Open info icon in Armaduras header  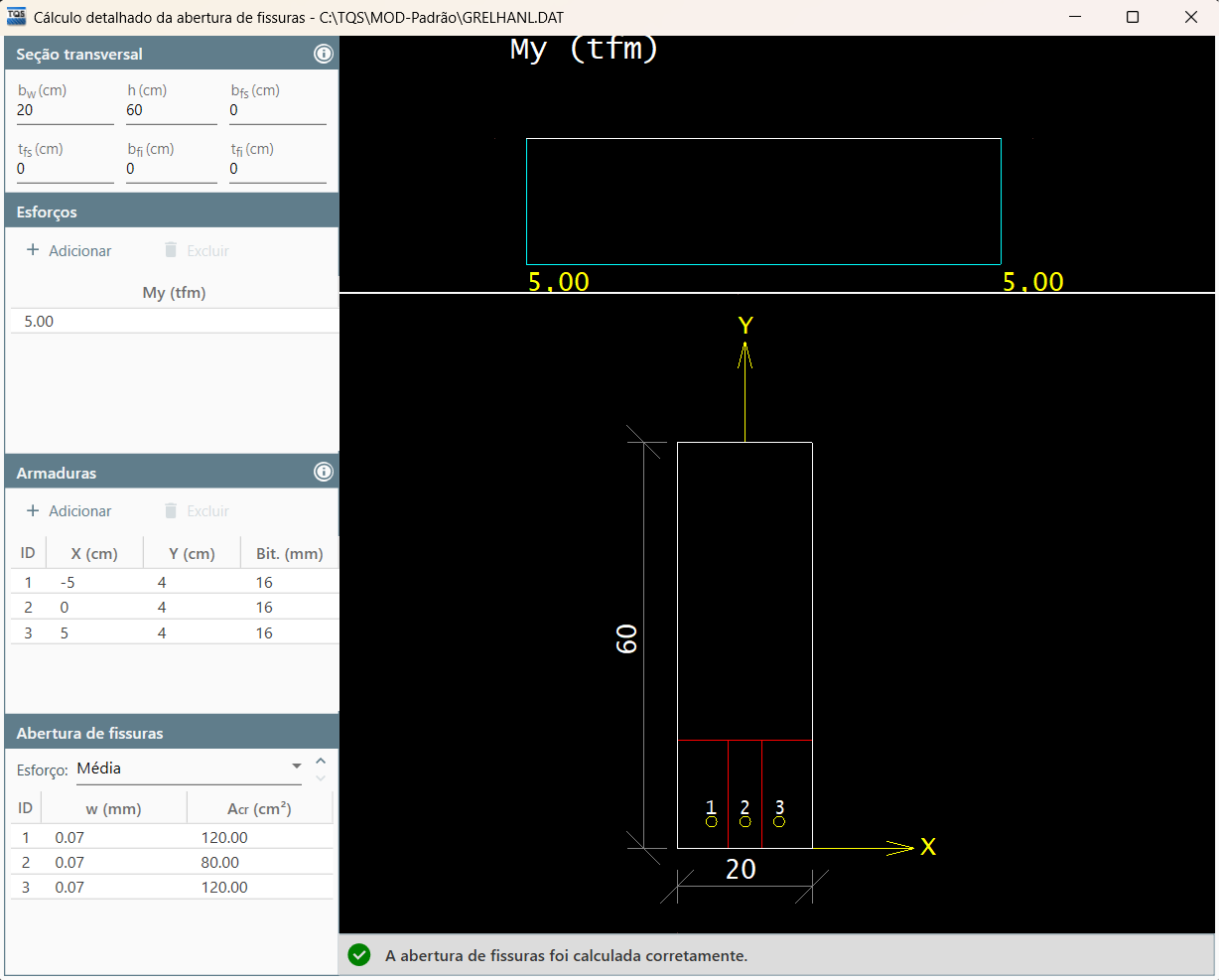[324, 473]
